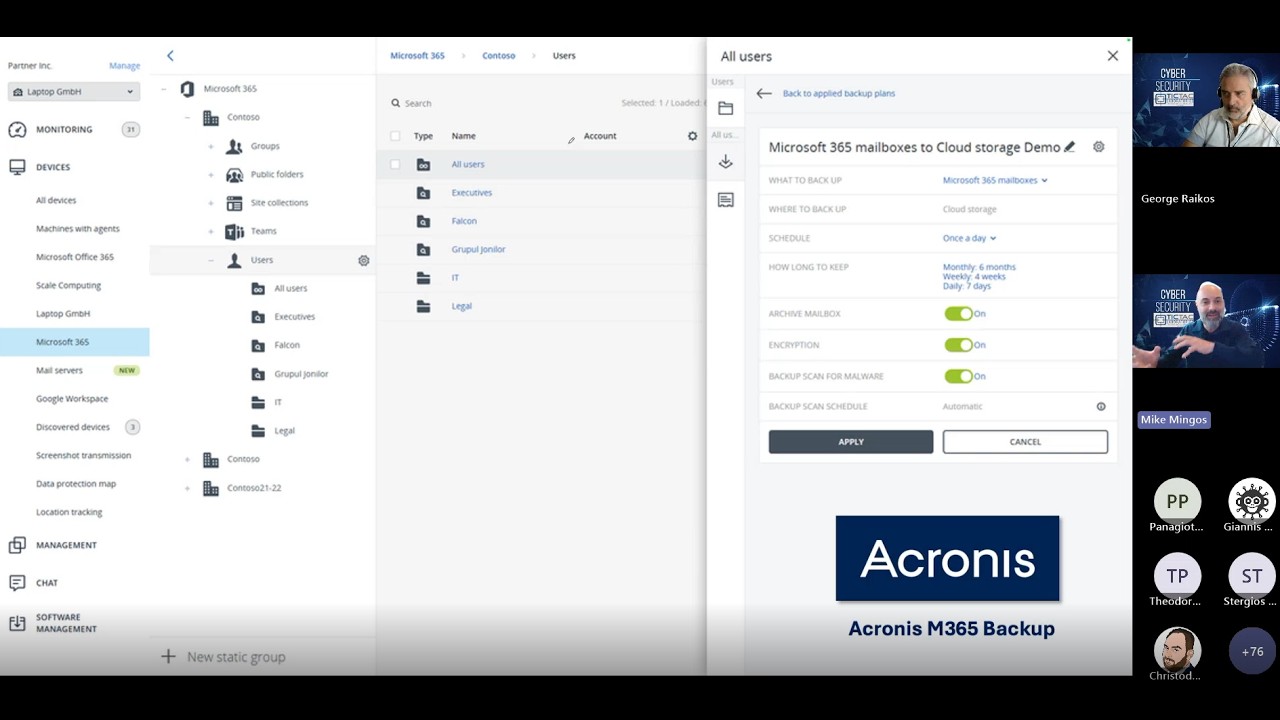The width and height of the screenshot is (1280, 720).
Task: Open the Laptop GmbH tenant dropdown
Action: point(74,92)
